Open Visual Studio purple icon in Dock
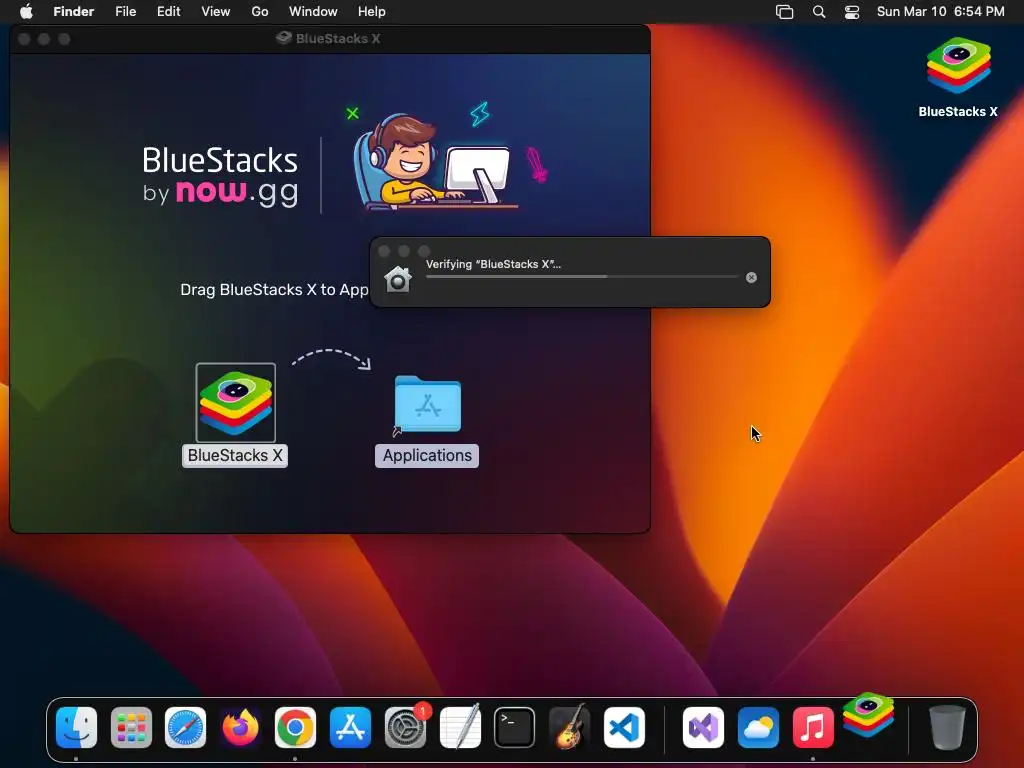 pyautogui.click(x=703, y=728)
